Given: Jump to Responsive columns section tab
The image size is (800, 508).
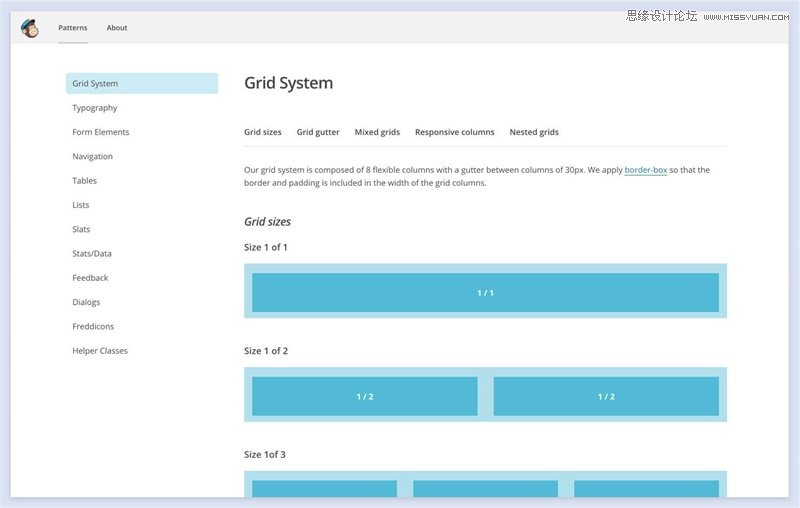Looking at the screenshot, I should click(x=455, y=132).
